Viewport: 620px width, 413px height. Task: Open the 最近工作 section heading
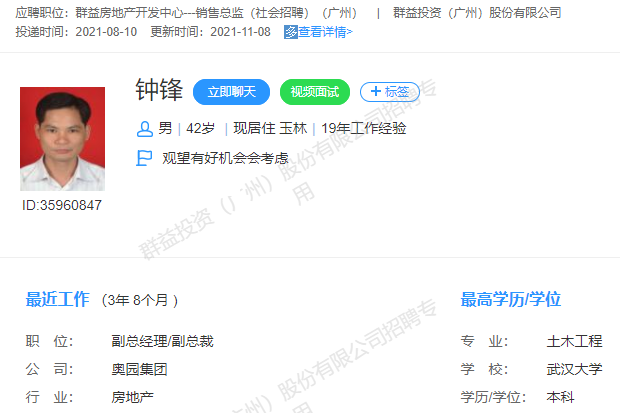[57, 299]
